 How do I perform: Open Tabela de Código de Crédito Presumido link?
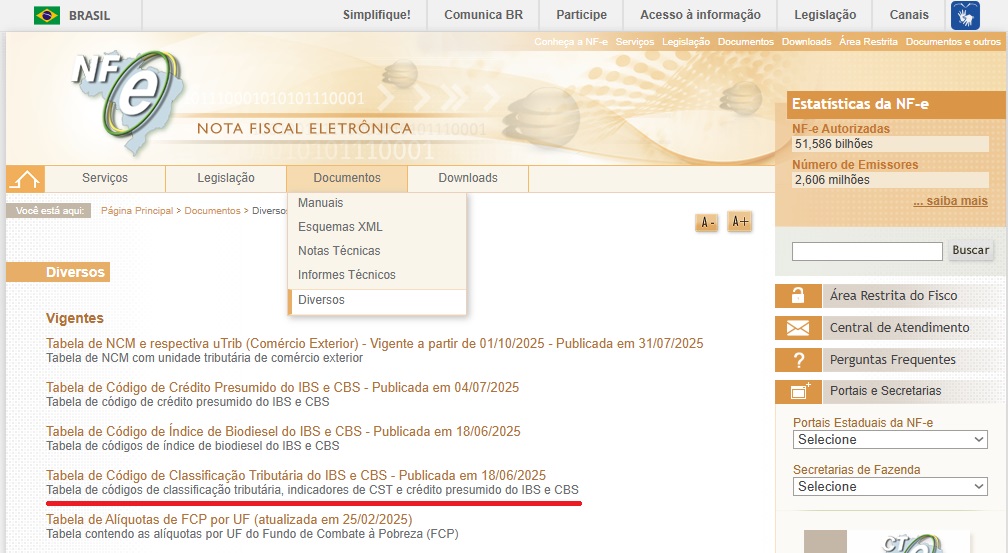pyautogui.click(x=282, y=388)
